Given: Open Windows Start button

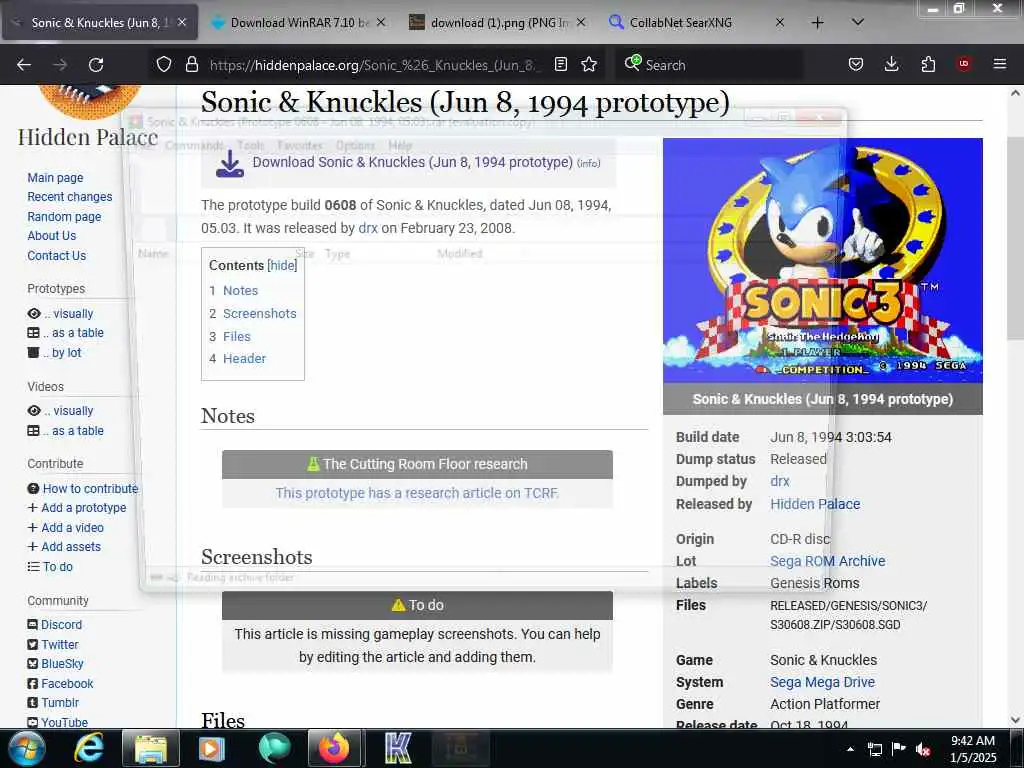Looking at the screenshot, I should [x=25, y=748].
